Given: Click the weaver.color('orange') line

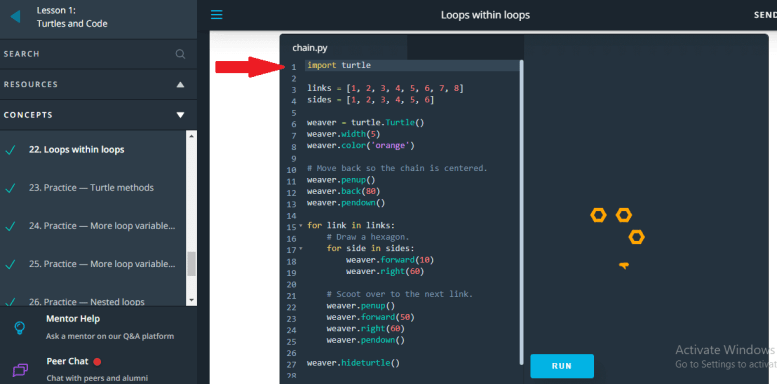Looking at the screenshot, I should [361, 146].
